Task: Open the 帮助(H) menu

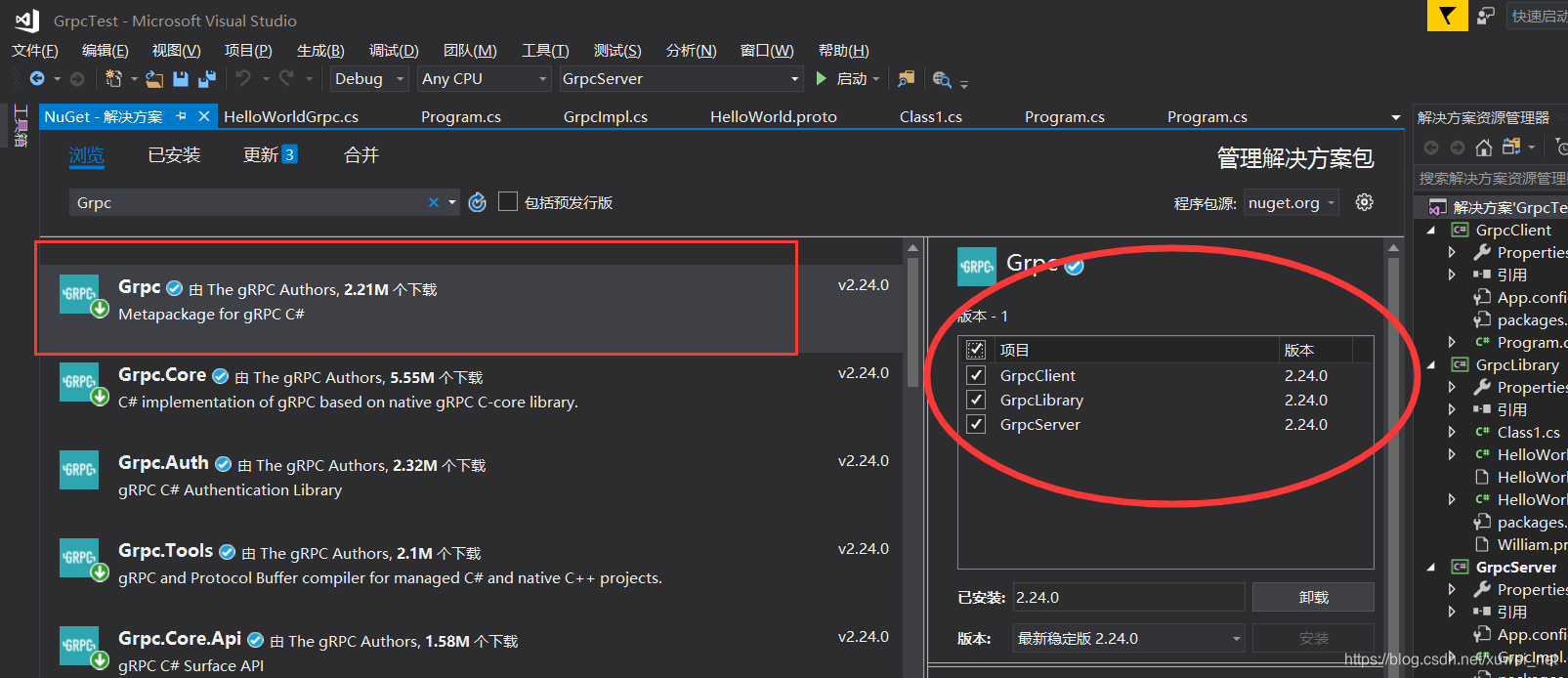Action: point(844,51)
